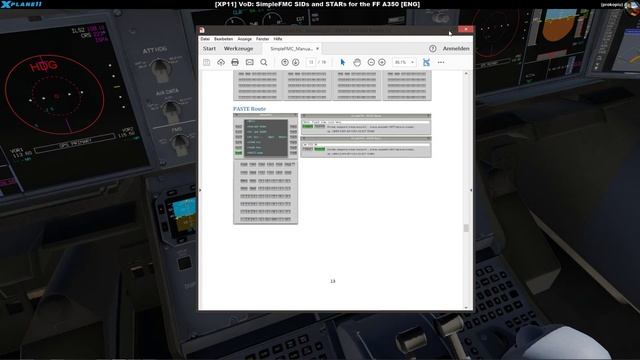Screen dimensions: 640x360
Task: Click the PASTE Route heading
Action: pos(249,109)
